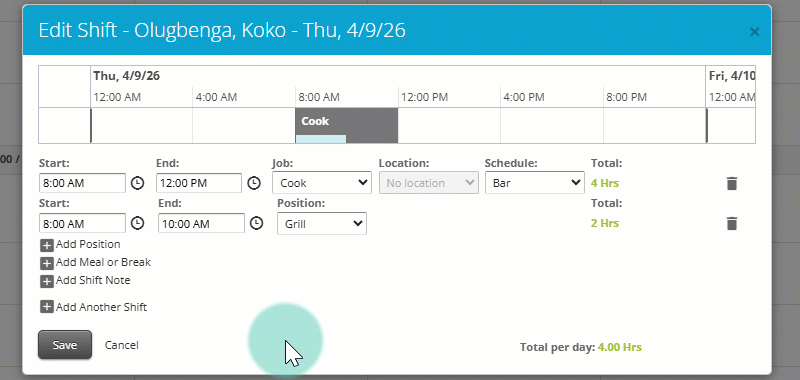
Task: Cancel editing the shift
Action: click(121, 345)
